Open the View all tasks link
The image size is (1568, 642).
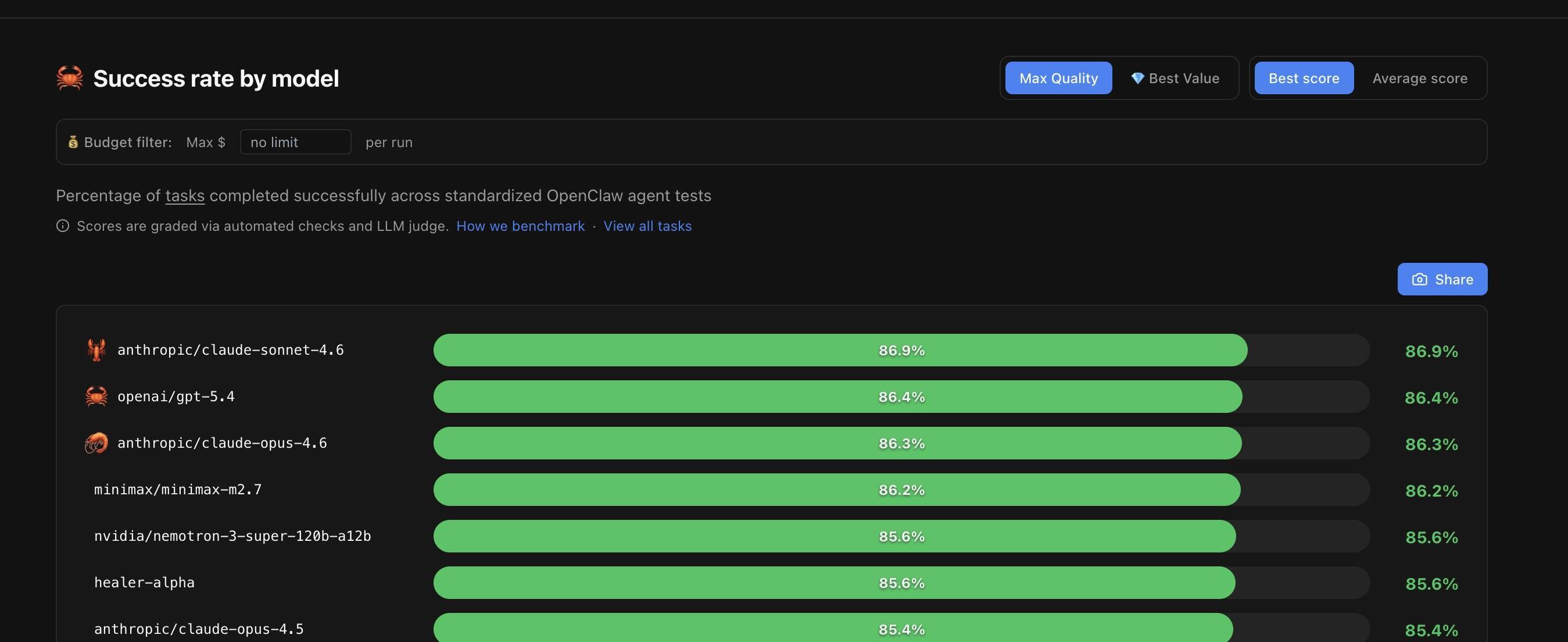[647, 226]
